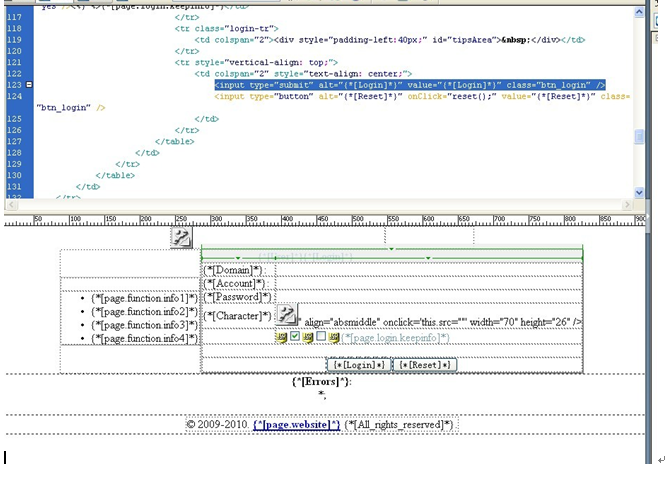Uncheck the checked checkbox in design view

295,336
